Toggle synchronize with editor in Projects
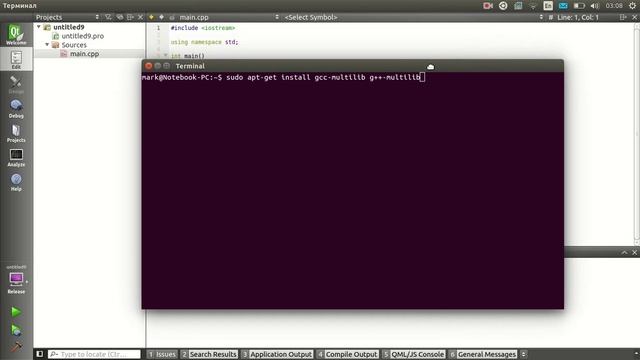Screen dimensions: 640x360 click(x=120, y=17)
